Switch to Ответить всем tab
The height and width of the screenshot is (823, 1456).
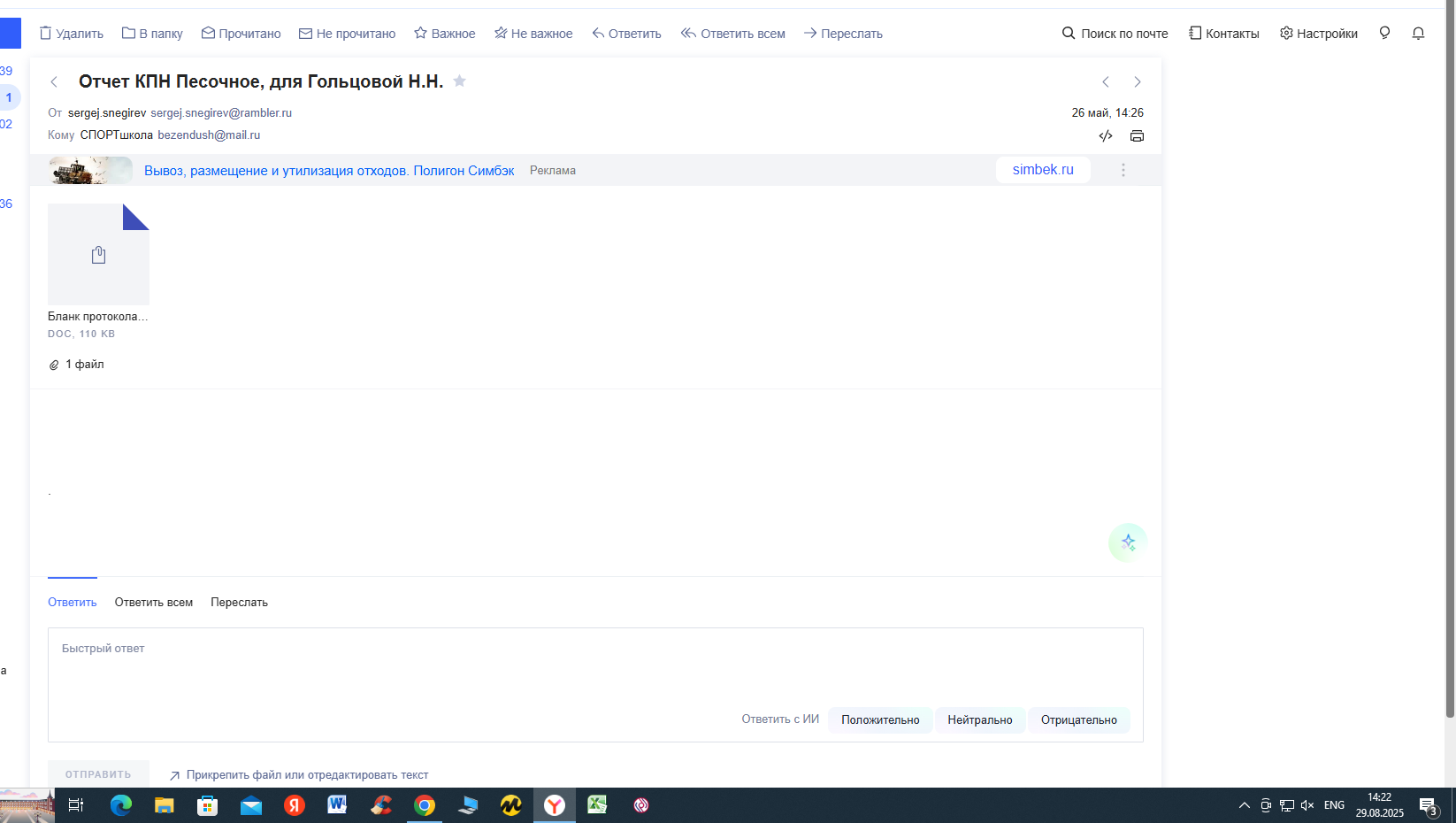153,603
